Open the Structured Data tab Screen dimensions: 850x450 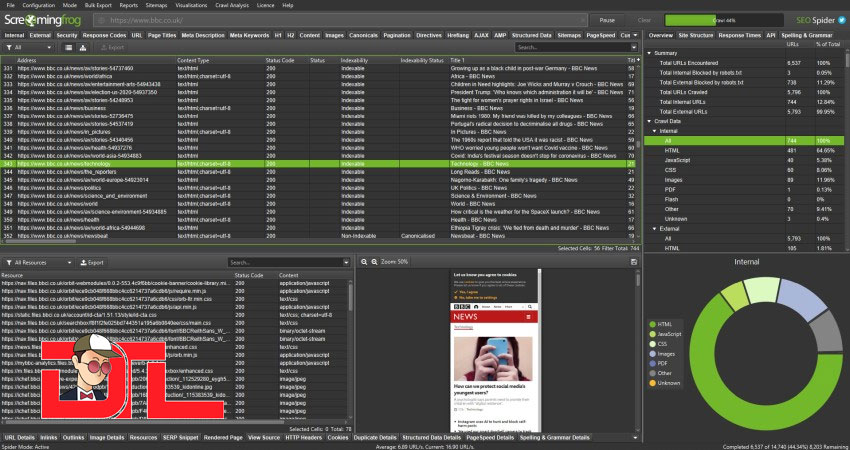[531, 35]
